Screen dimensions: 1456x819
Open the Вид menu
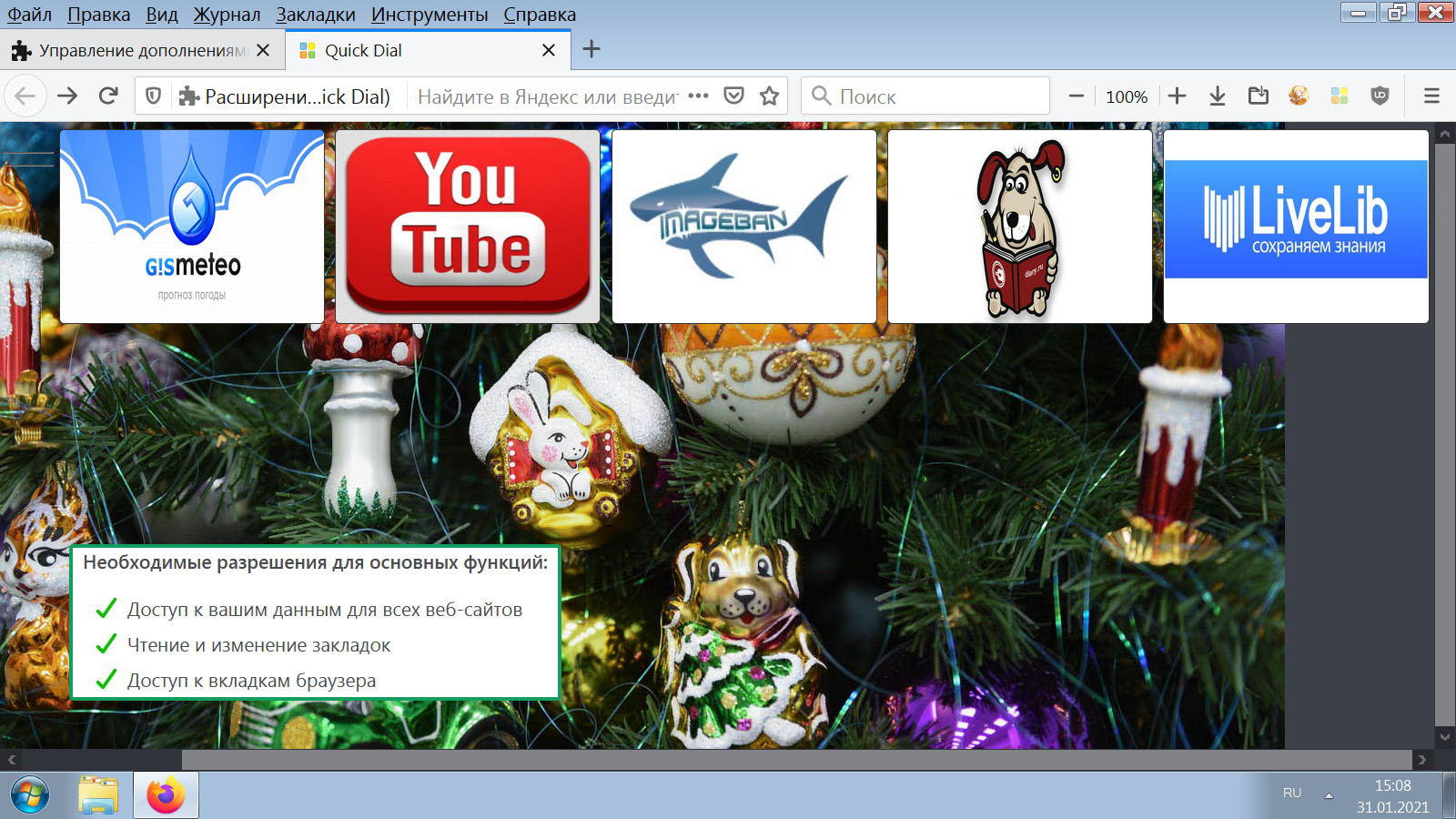[x=162, y=15]
